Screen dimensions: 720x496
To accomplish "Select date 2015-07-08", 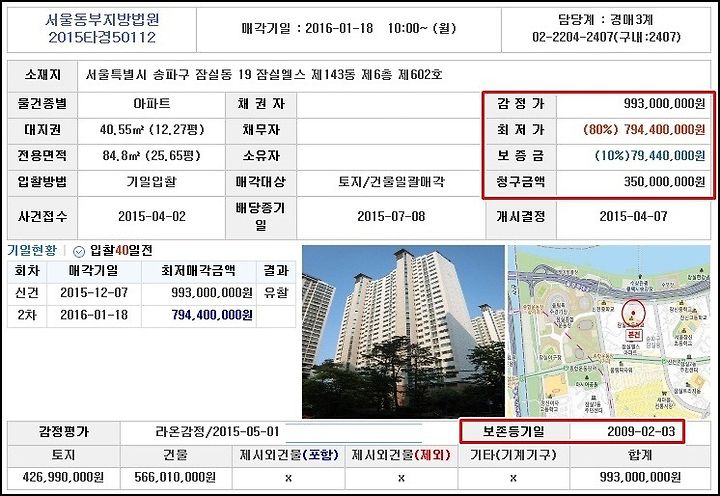I will pos(391,216).
